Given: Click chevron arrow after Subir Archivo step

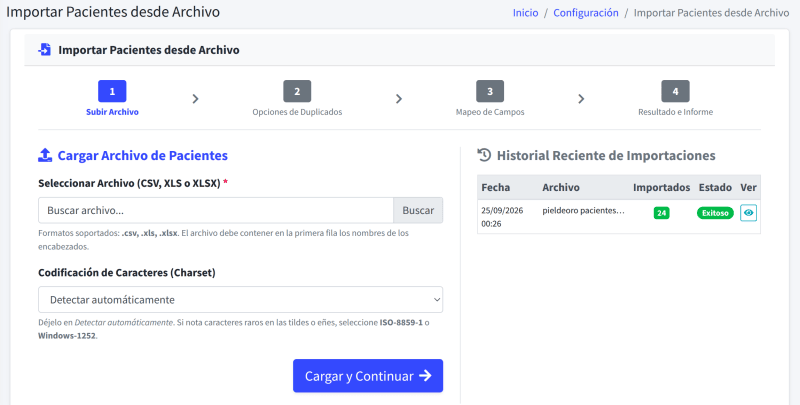Looking at the screenshot, I should 195,99.
